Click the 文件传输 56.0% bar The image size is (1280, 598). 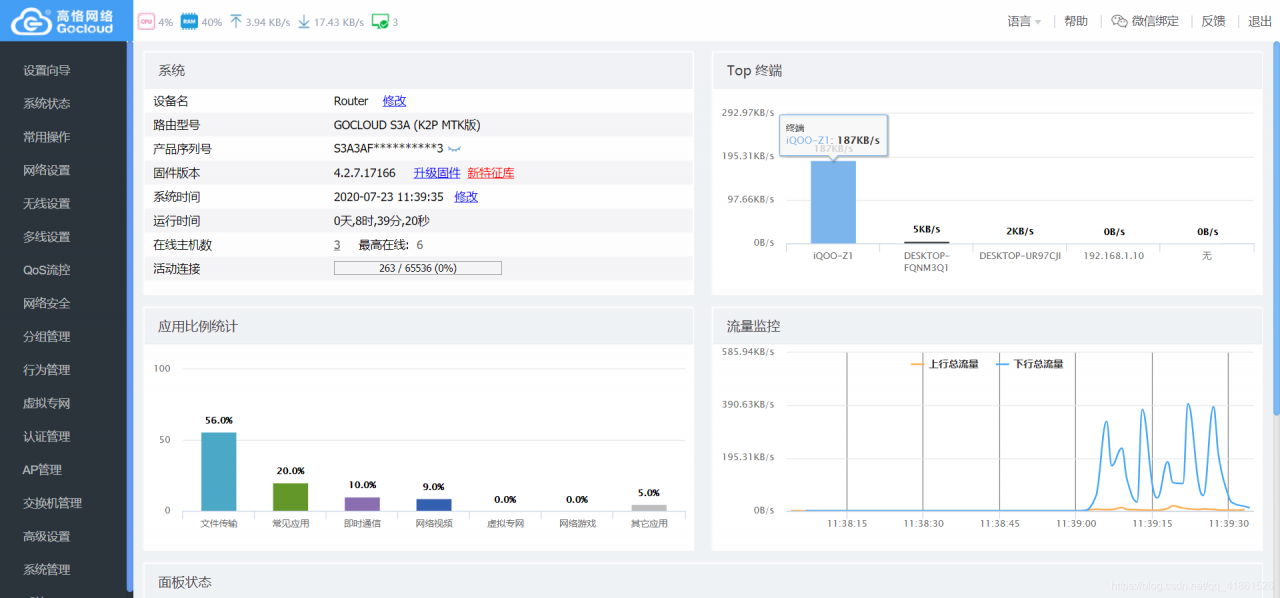coord(218,471)
